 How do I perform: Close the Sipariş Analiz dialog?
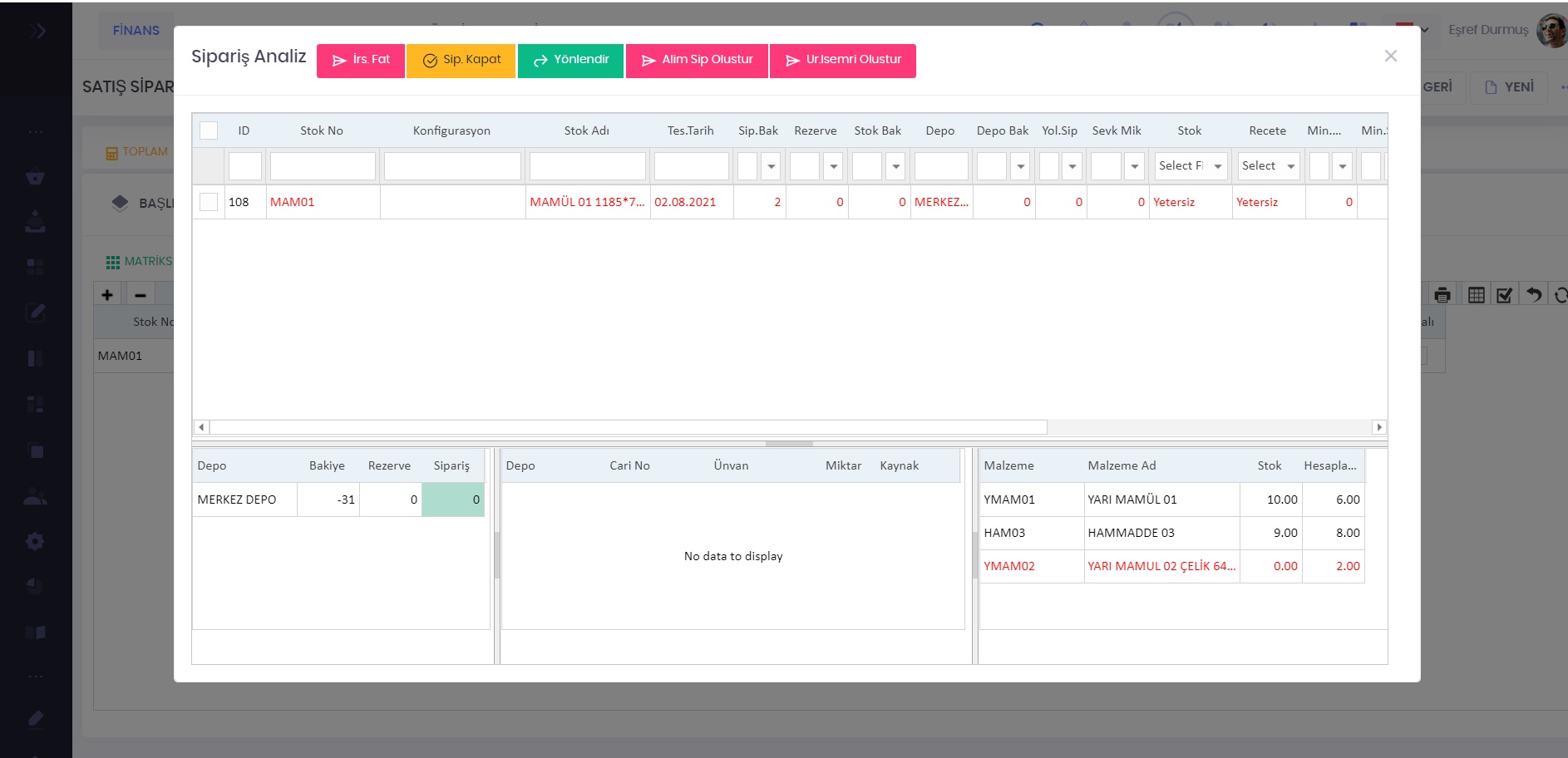(x=1390, y=57)
